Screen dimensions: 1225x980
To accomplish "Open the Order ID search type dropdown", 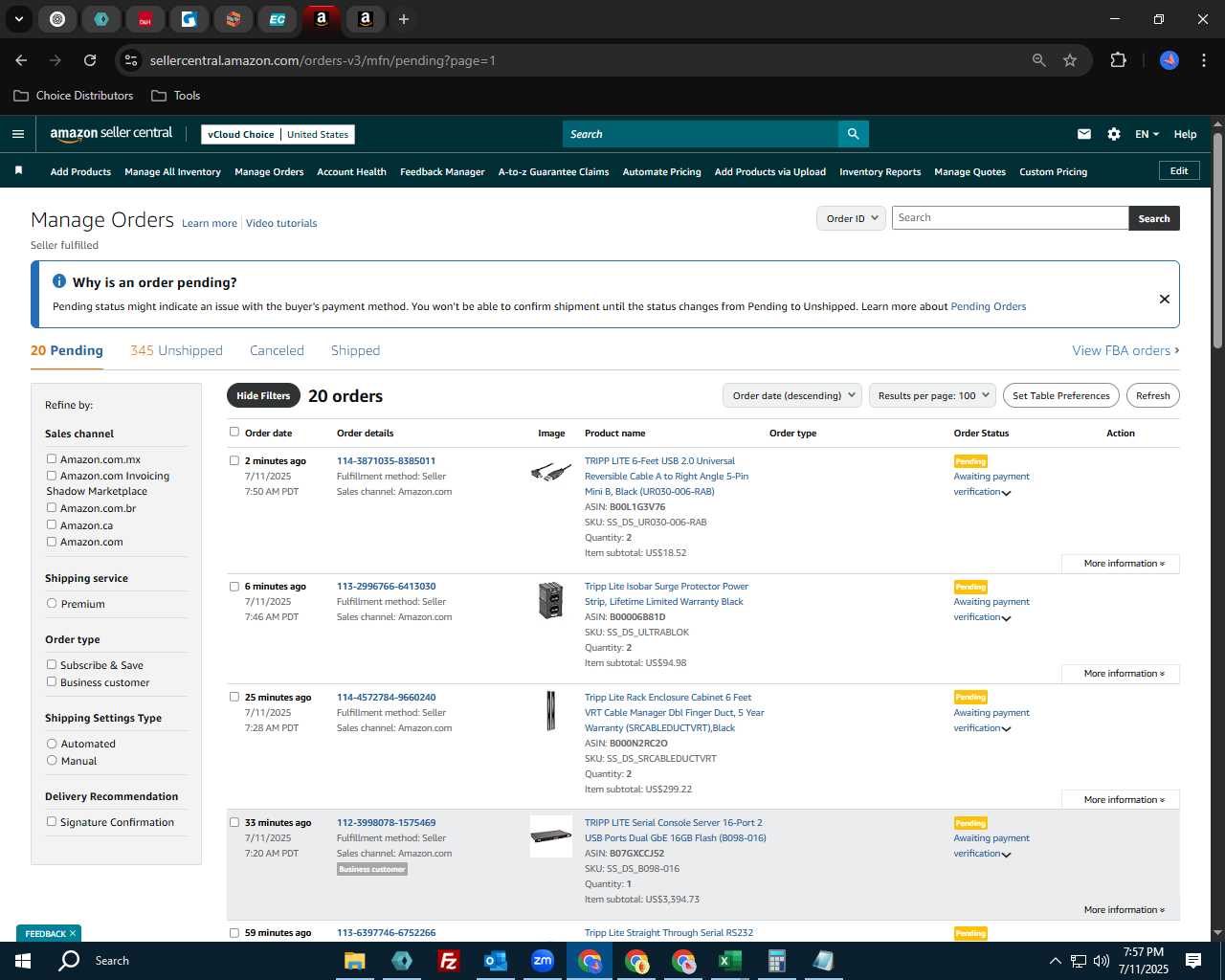I will 851,218.
